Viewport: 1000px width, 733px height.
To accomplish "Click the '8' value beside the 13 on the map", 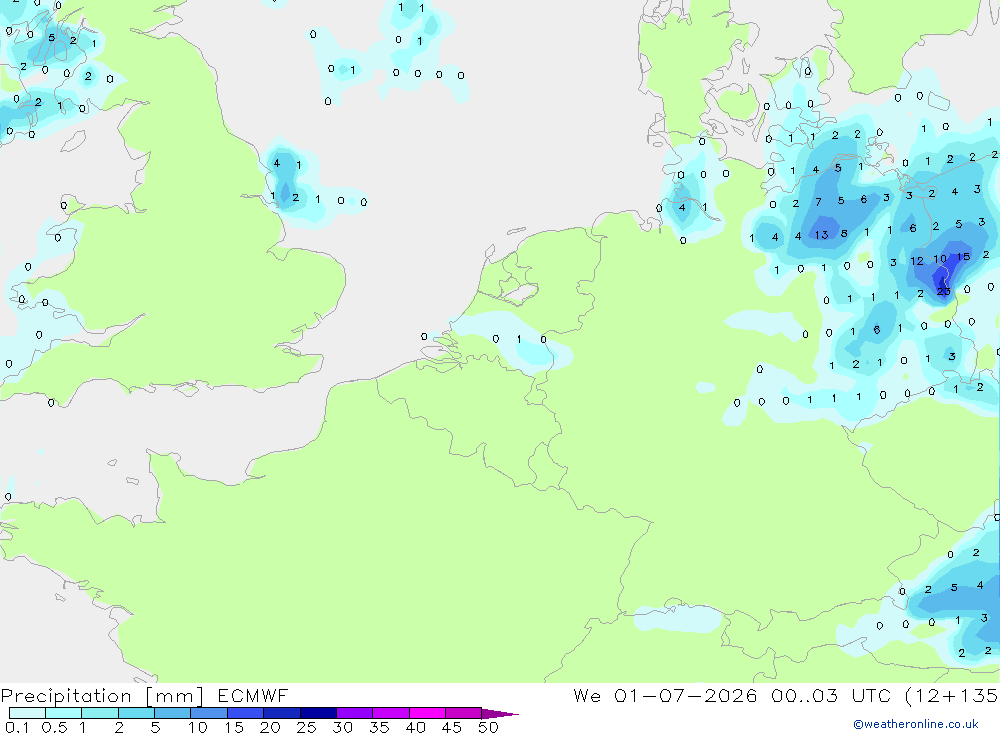I will point(844,233).
